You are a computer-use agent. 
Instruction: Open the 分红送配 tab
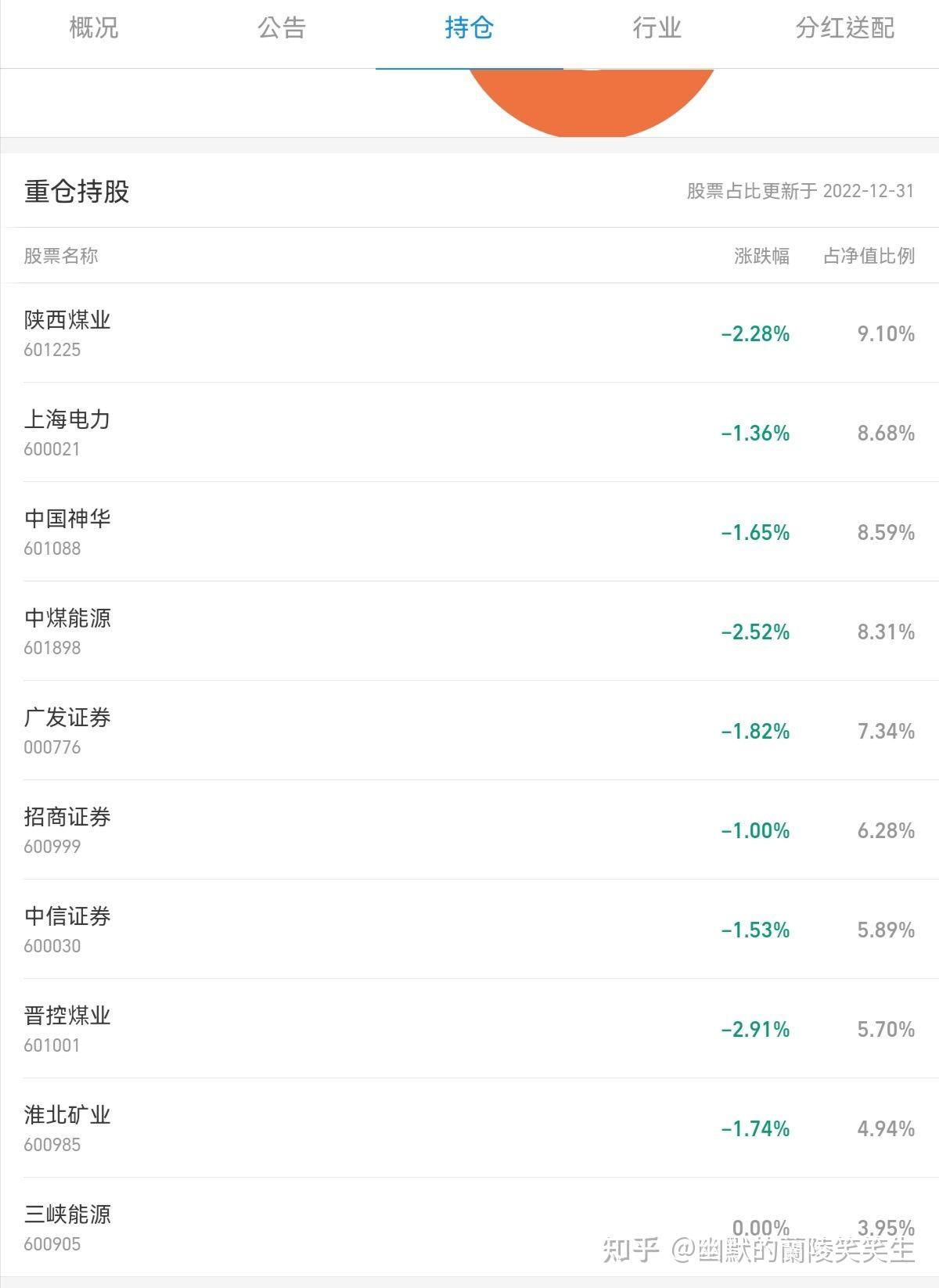[x=844, y=29]
